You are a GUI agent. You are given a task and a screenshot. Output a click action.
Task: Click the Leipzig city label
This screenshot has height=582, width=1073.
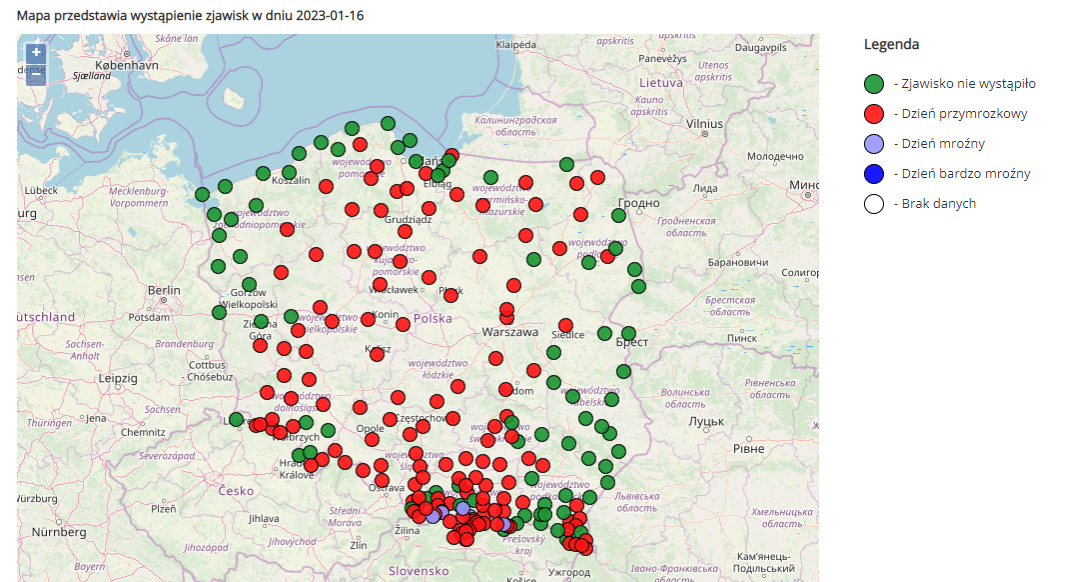[x=118, y=378]
